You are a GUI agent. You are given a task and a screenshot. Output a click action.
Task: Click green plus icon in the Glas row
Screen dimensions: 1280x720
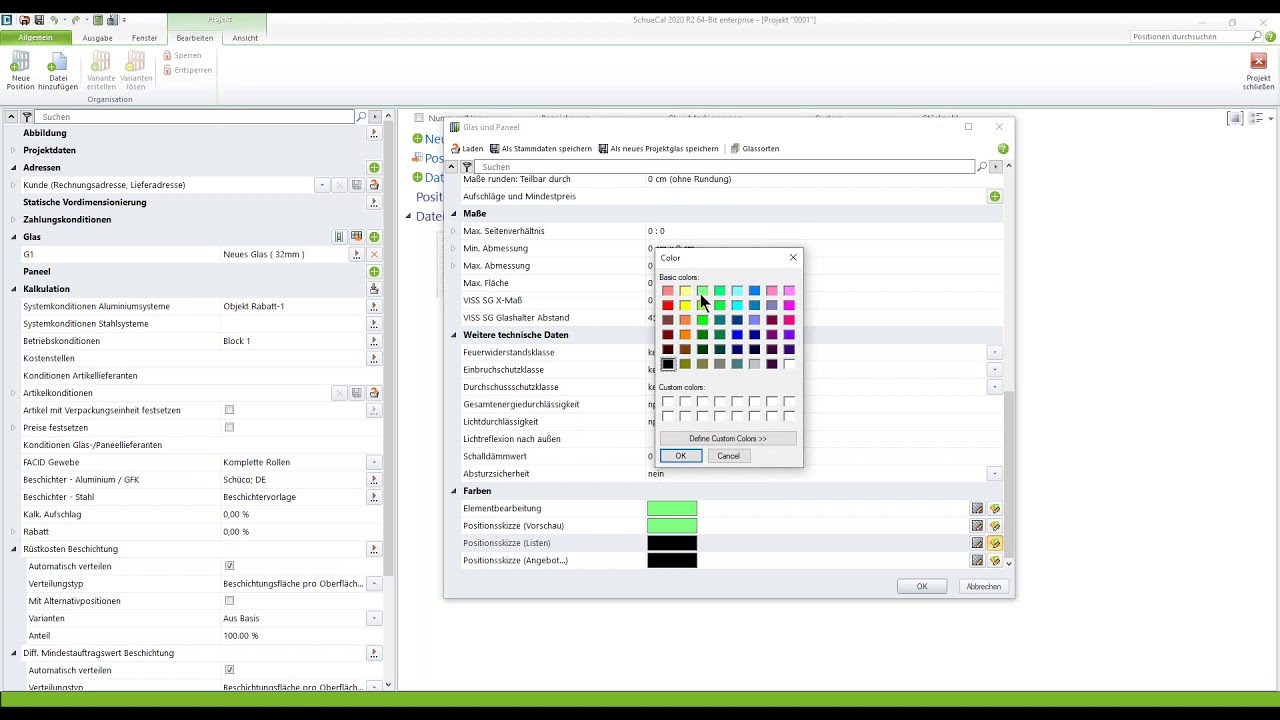point(374,237)
